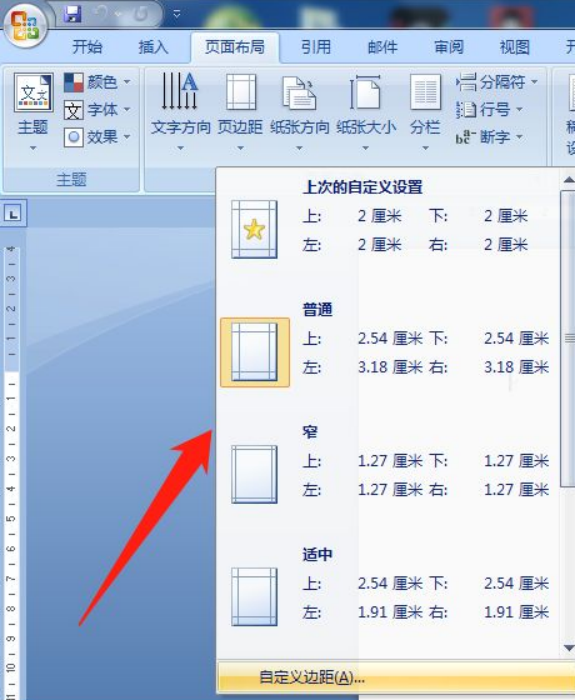Open theme 效果 effects dropdown
Screen dimensions: 575x700
97,137
